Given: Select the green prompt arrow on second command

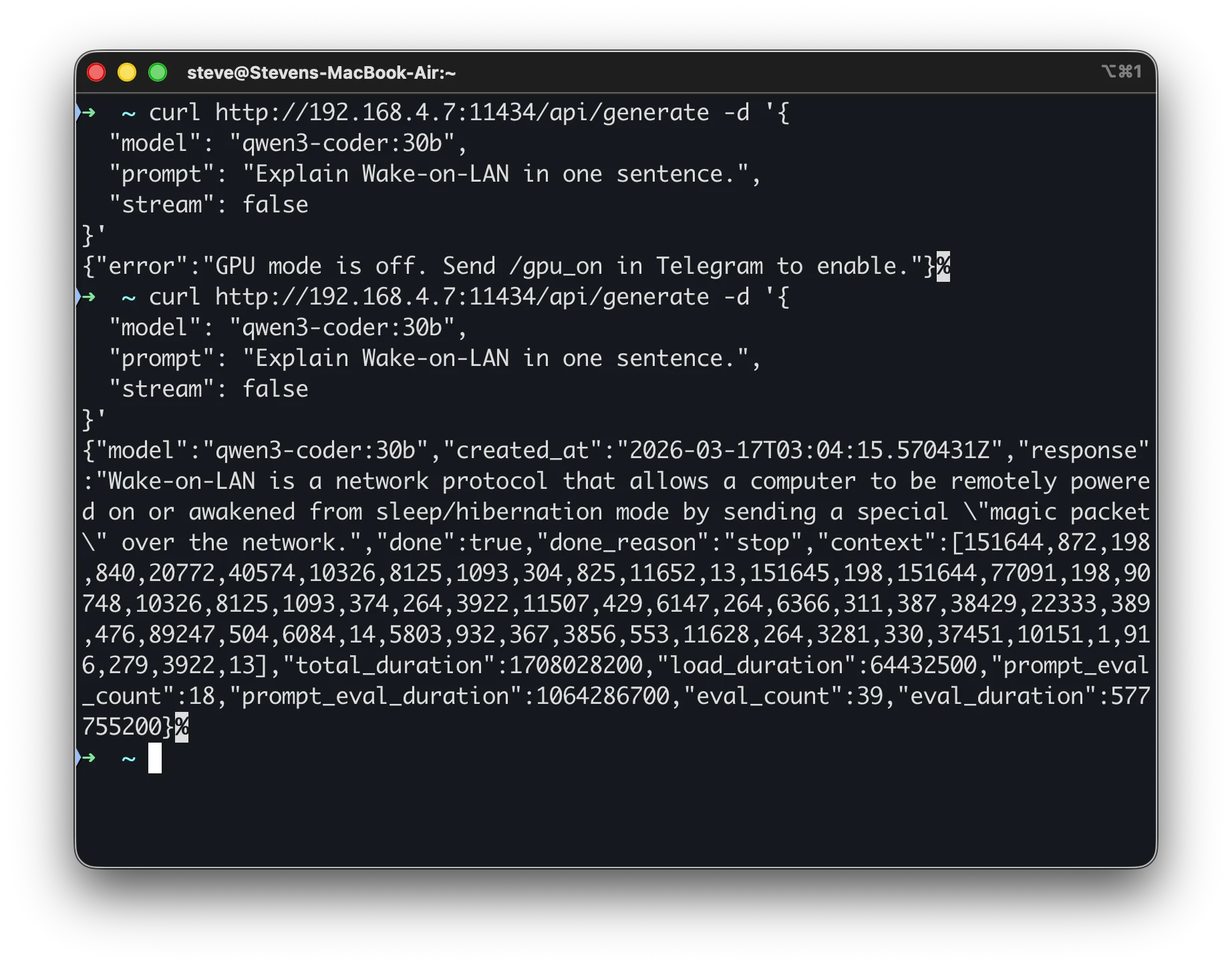Looking at the screenshot, I should pyautogui.click(x=88, y=297).
